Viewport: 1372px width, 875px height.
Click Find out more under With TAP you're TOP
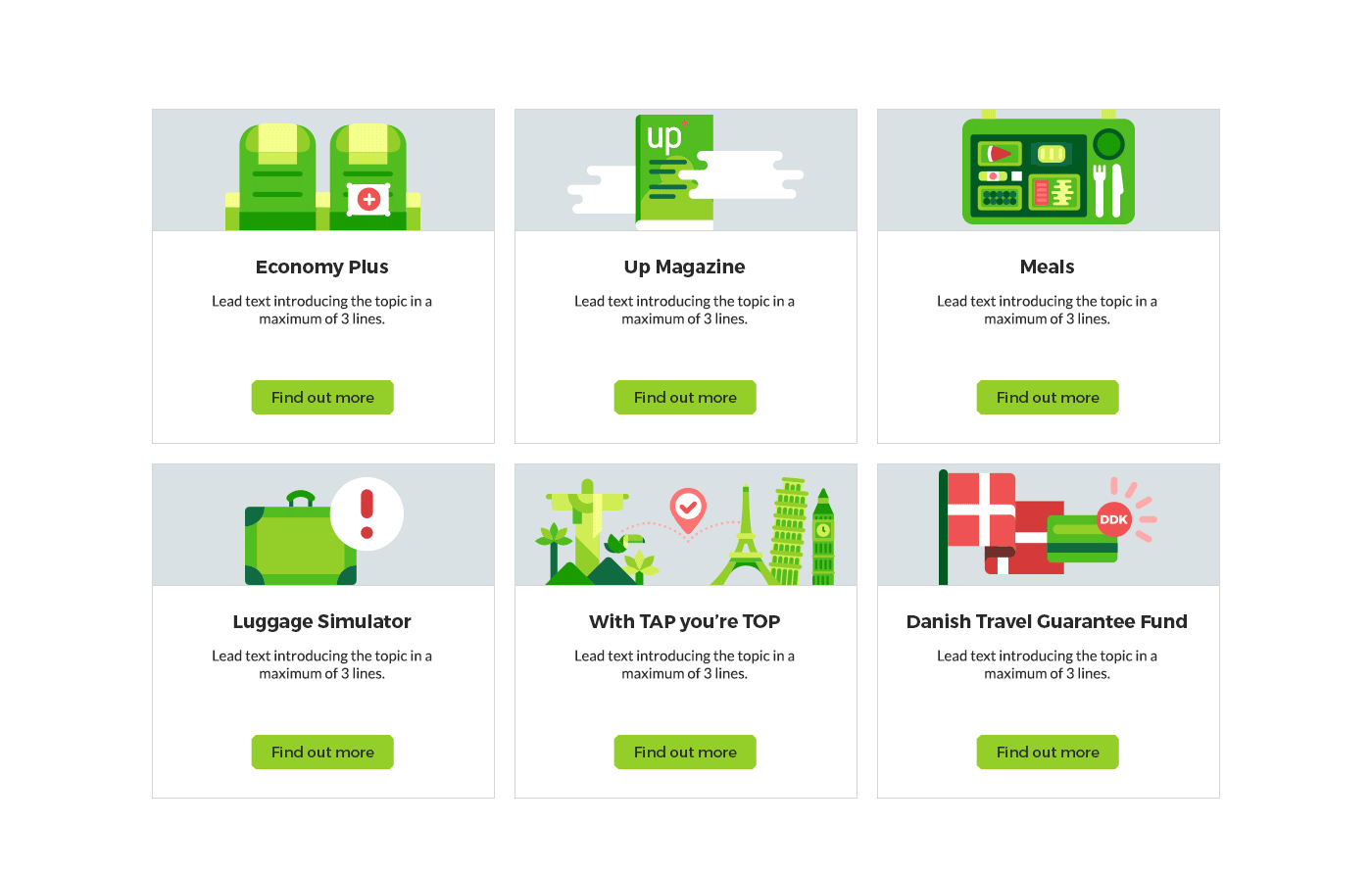point(685,752)
